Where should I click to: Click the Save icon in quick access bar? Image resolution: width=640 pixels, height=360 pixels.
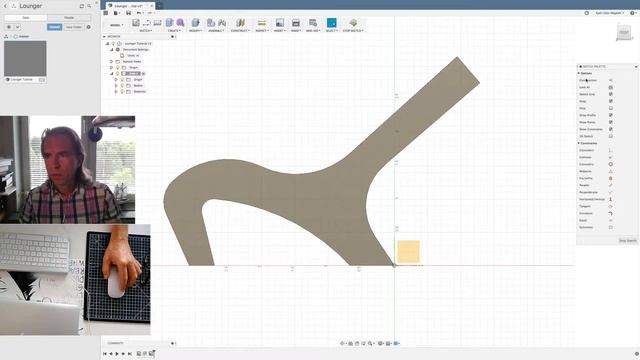[128, 13]
